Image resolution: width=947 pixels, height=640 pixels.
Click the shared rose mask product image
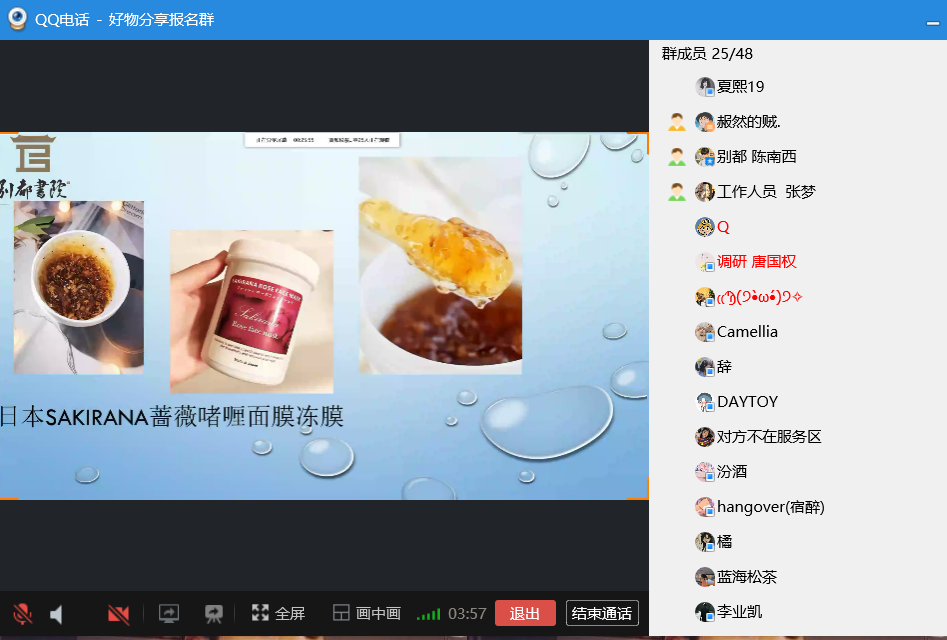coord(251,311)
